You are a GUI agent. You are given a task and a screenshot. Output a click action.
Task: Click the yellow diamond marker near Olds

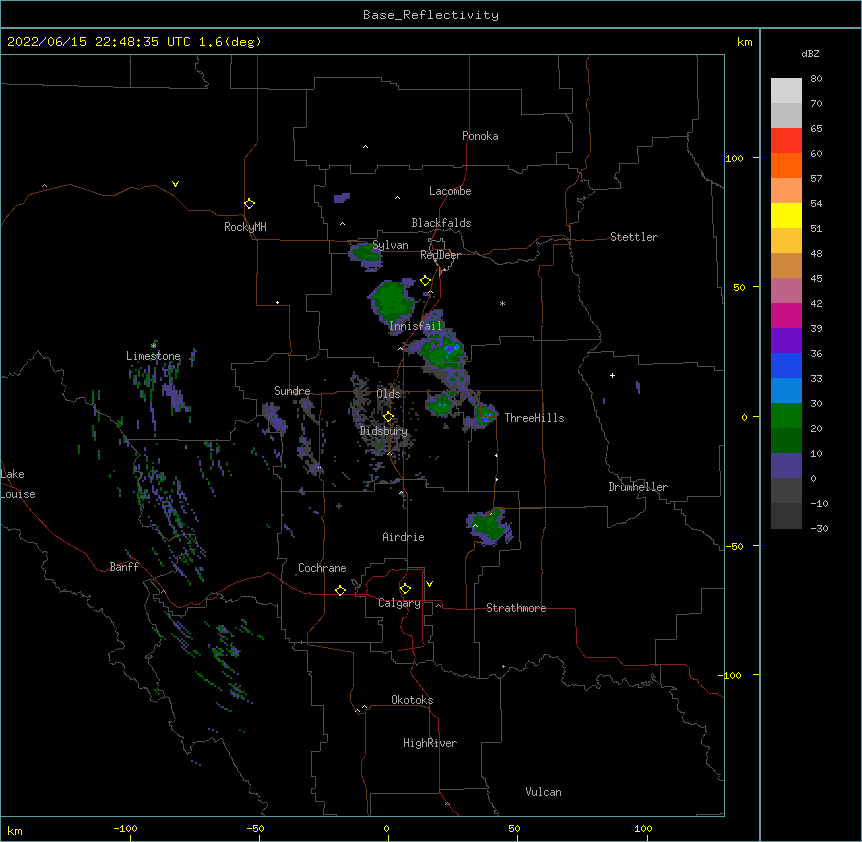point(389,416)
